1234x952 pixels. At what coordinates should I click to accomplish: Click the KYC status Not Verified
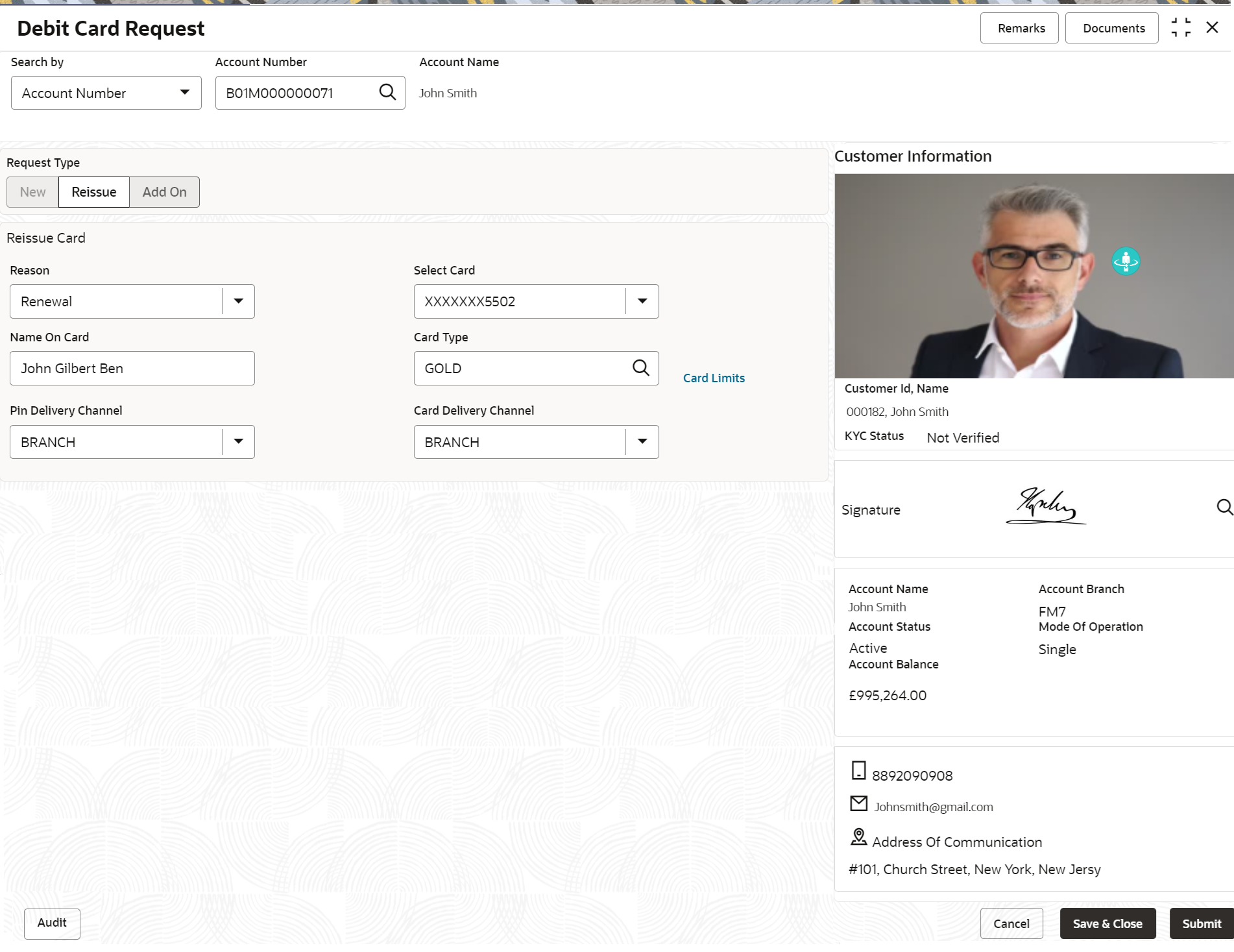click(963, 437)
